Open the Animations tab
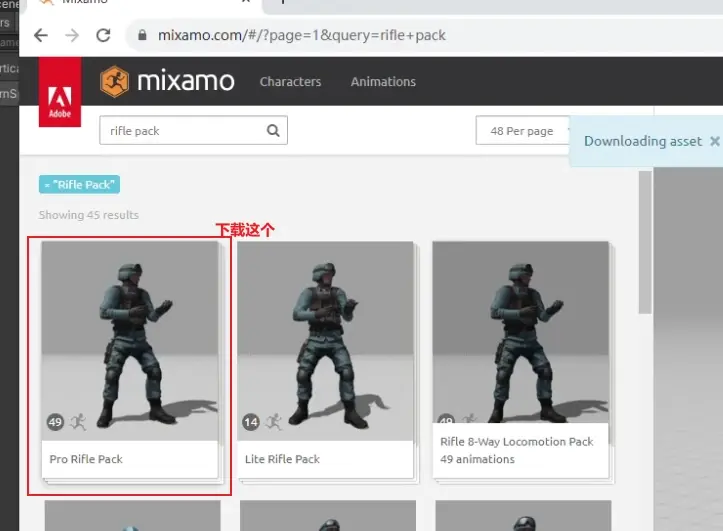The height and width of the screenshot is (531, 723). pos(383,82)
